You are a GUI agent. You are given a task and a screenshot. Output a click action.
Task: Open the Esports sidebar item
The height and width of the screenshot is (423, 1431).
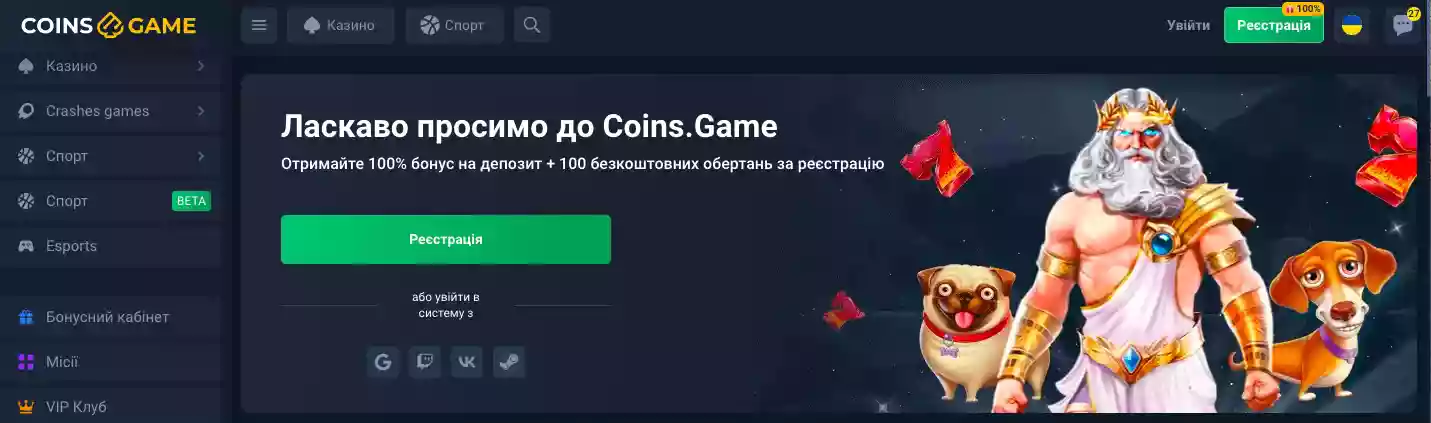[110, 246]
